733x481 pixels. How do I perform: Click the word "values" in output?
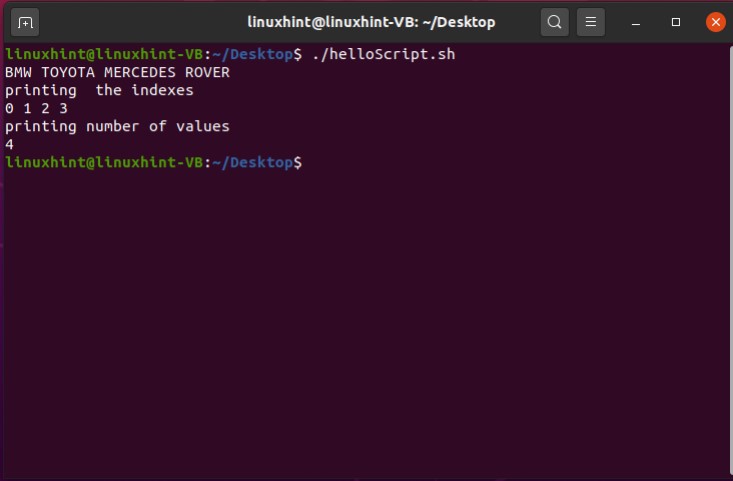pyautogui.click(x=203, y=126)
